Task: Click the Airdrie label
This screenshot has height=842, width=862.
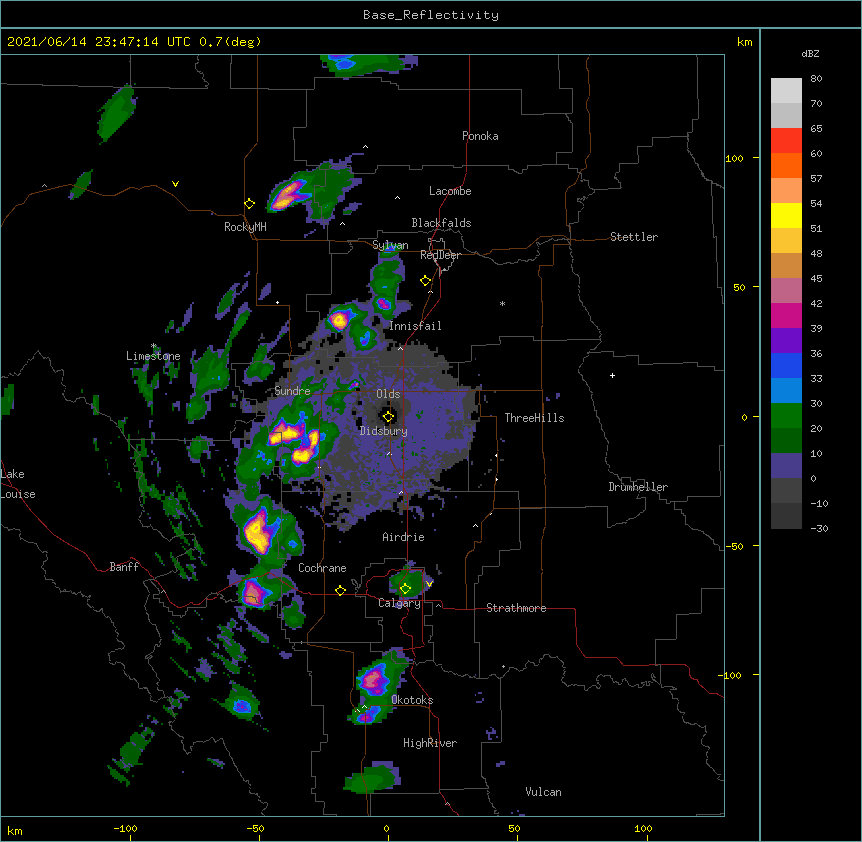Action: click(x=403, y=537)
